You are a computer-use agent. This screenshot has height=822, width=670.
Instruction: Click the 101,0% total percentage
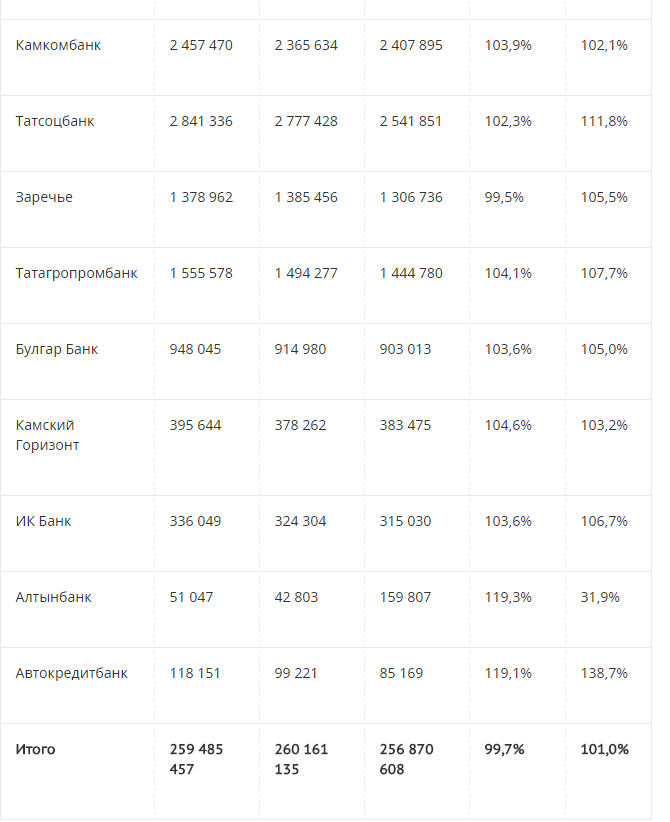click(x=604, y=749)
